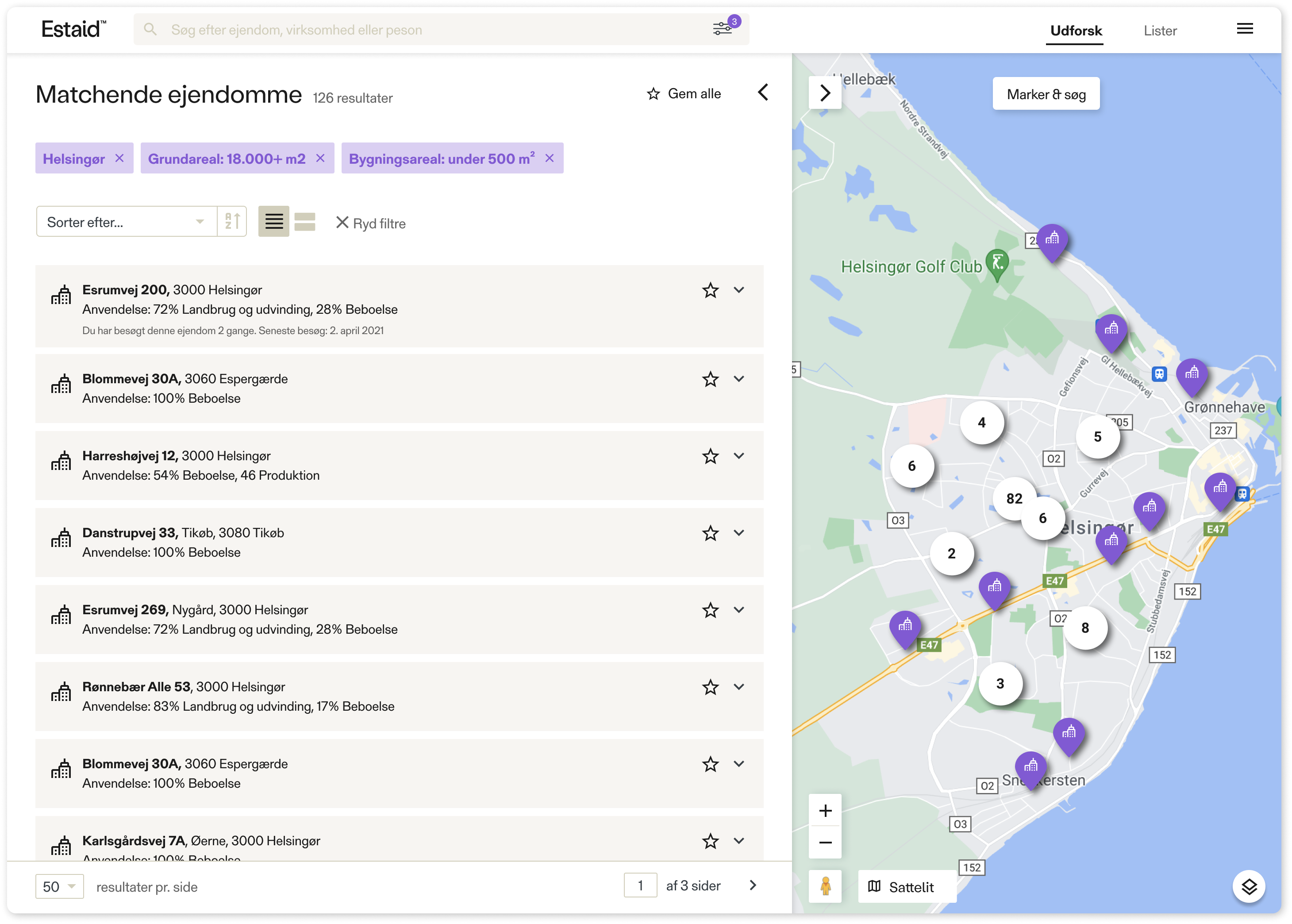Toggle sort direction A-Z icon
The image size is (1292, 924).
point(232,221)
